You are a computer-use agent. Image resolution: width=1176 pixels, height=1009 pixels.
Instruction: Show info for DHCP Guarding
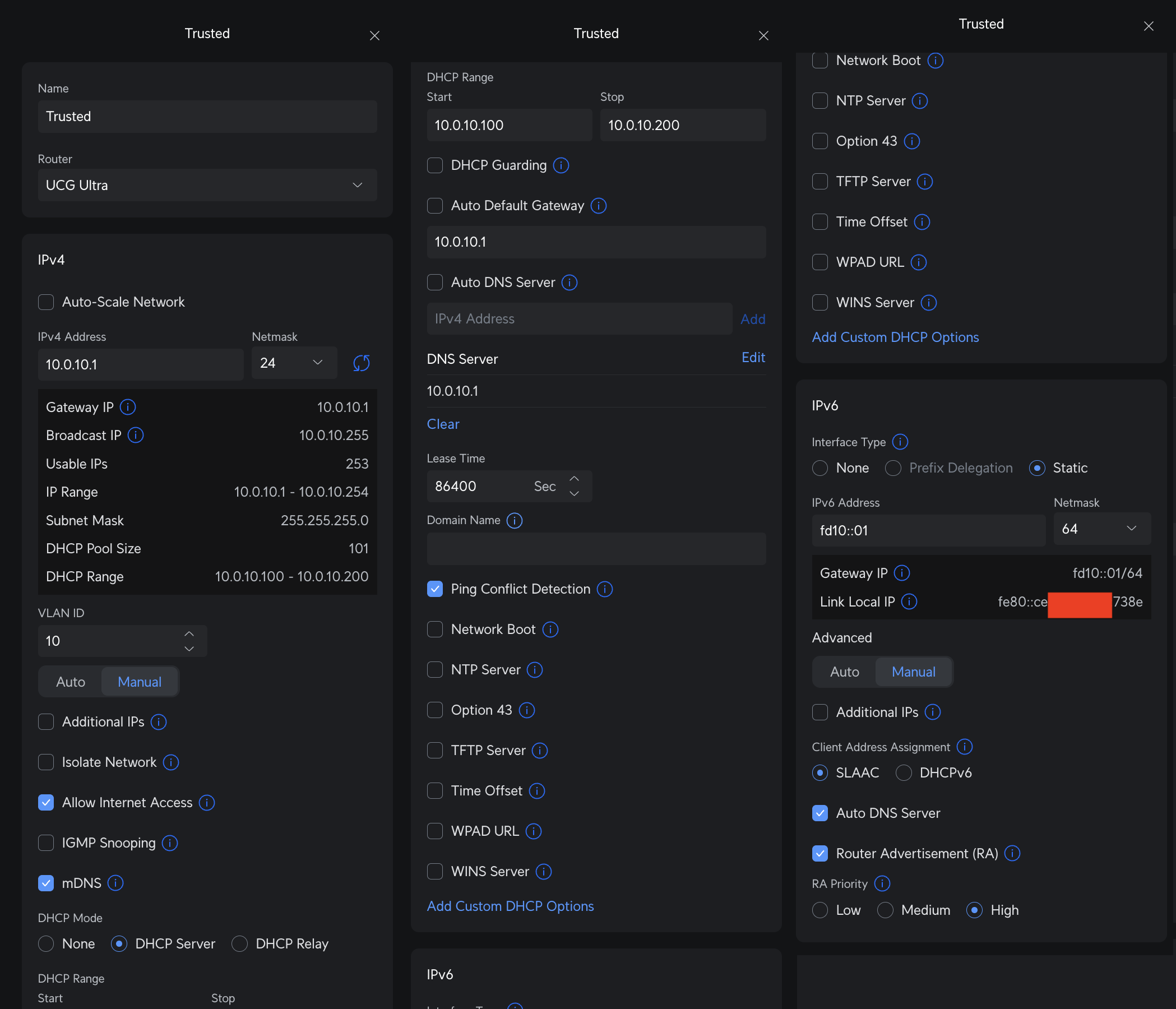pyautogui.click(x=561, y=165)
